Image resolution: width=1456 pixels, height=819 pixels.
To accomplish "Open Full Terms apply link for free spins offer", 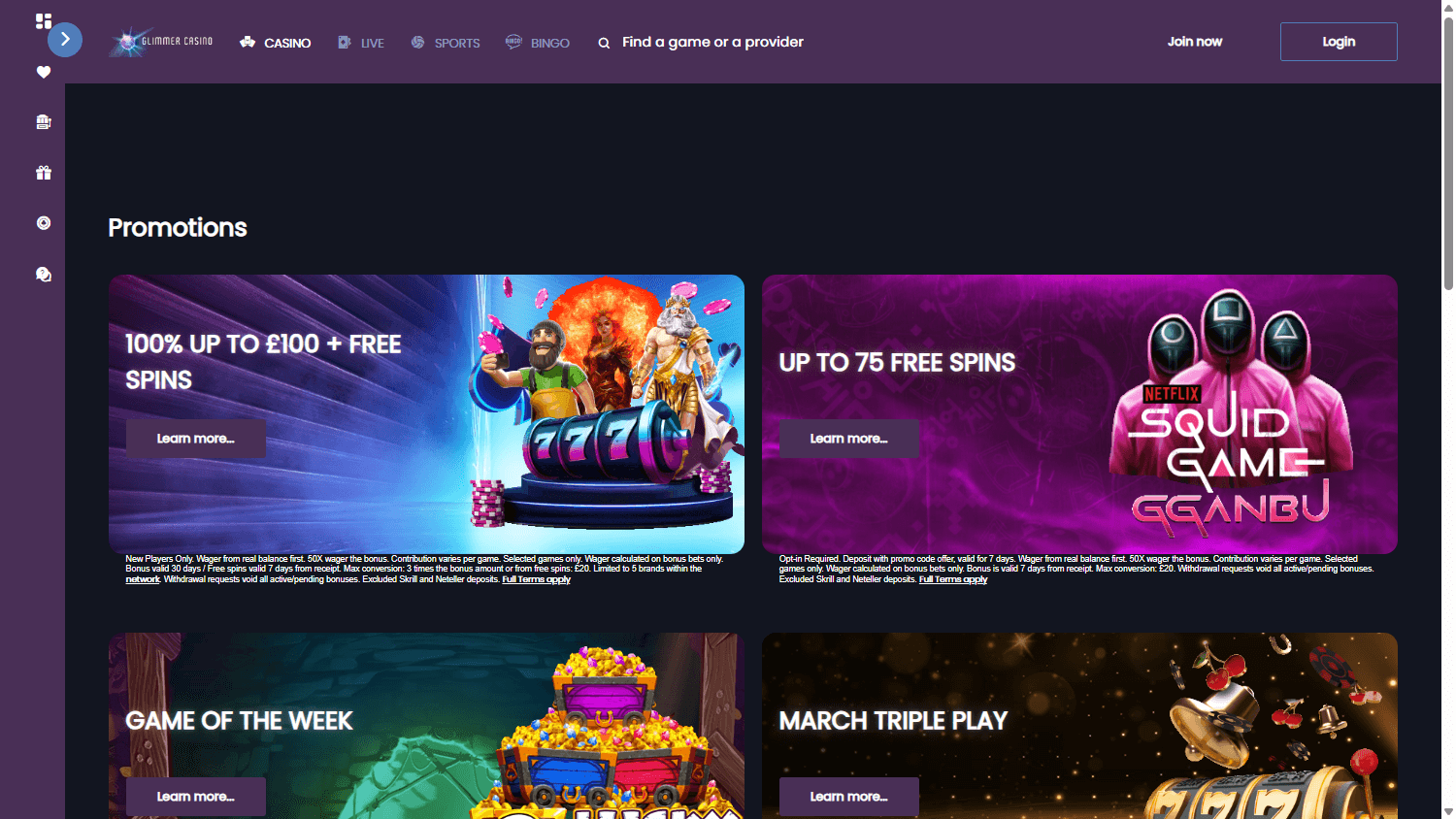I will (953, 579).
